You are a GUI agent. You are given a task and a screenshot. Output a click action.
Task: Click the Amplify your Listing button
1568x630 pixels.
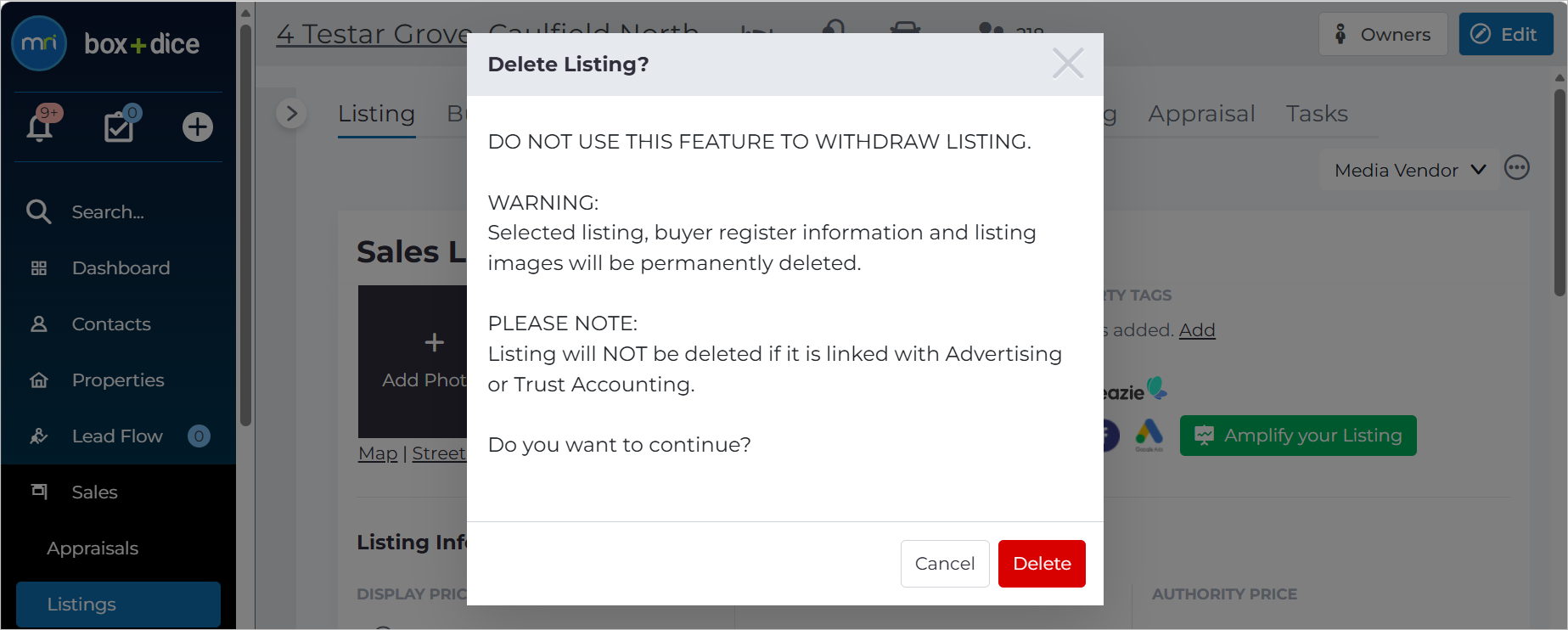point(1298,436)
